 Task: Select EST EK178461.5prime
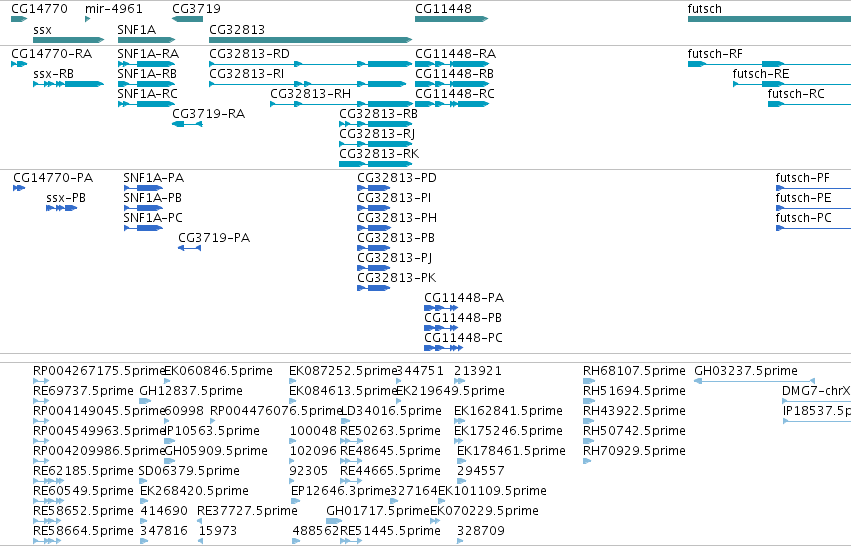click(460, 461)
